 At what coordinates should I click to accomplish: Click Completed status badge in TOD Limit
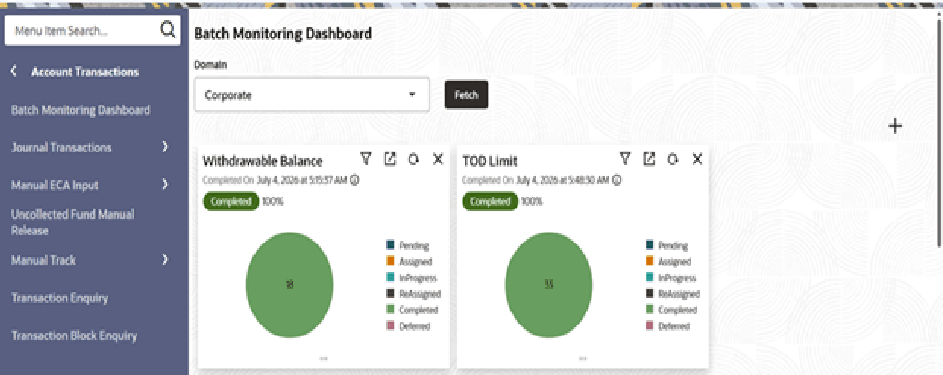(490, 201)
